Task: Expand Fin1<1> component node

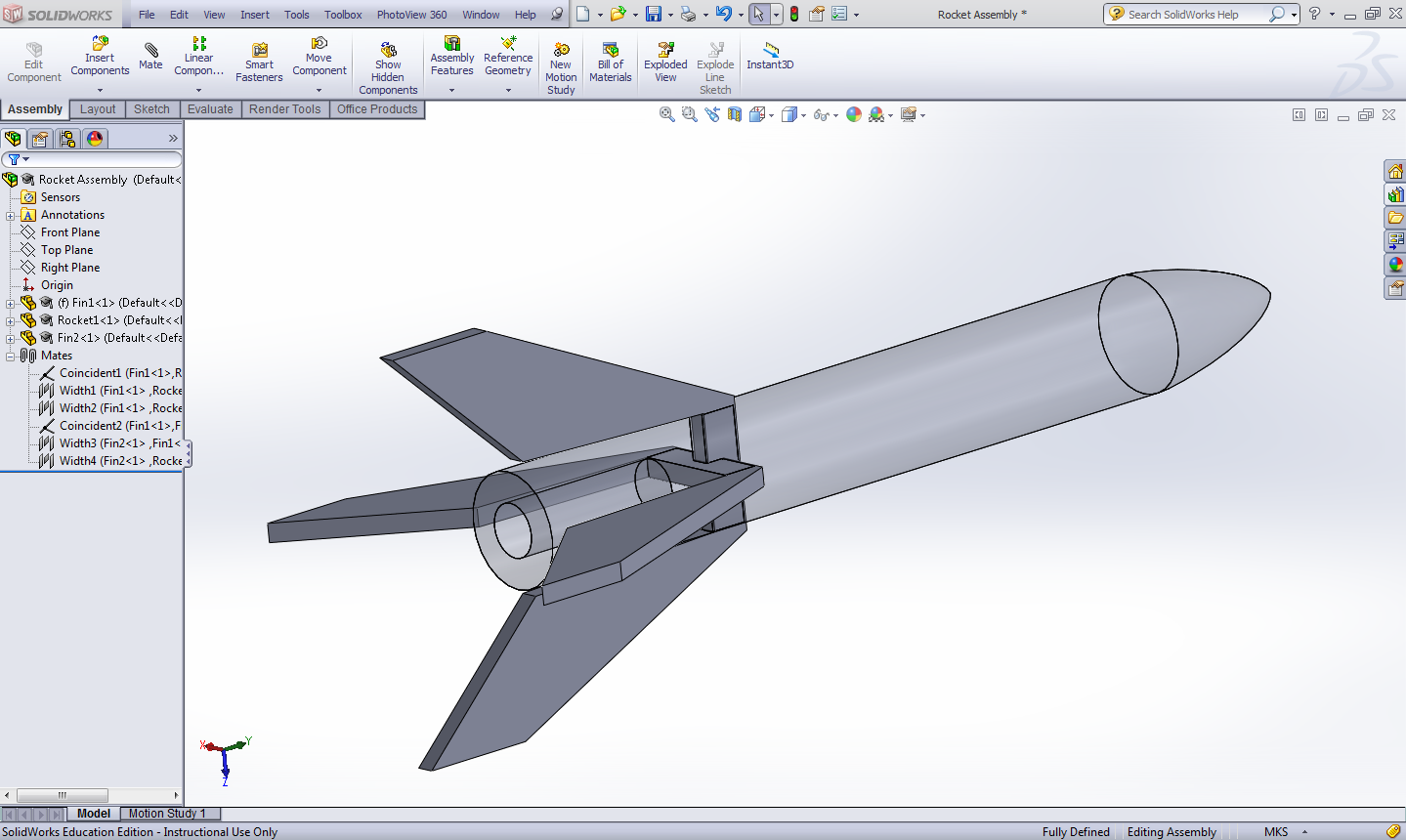Action: [11, 304]
